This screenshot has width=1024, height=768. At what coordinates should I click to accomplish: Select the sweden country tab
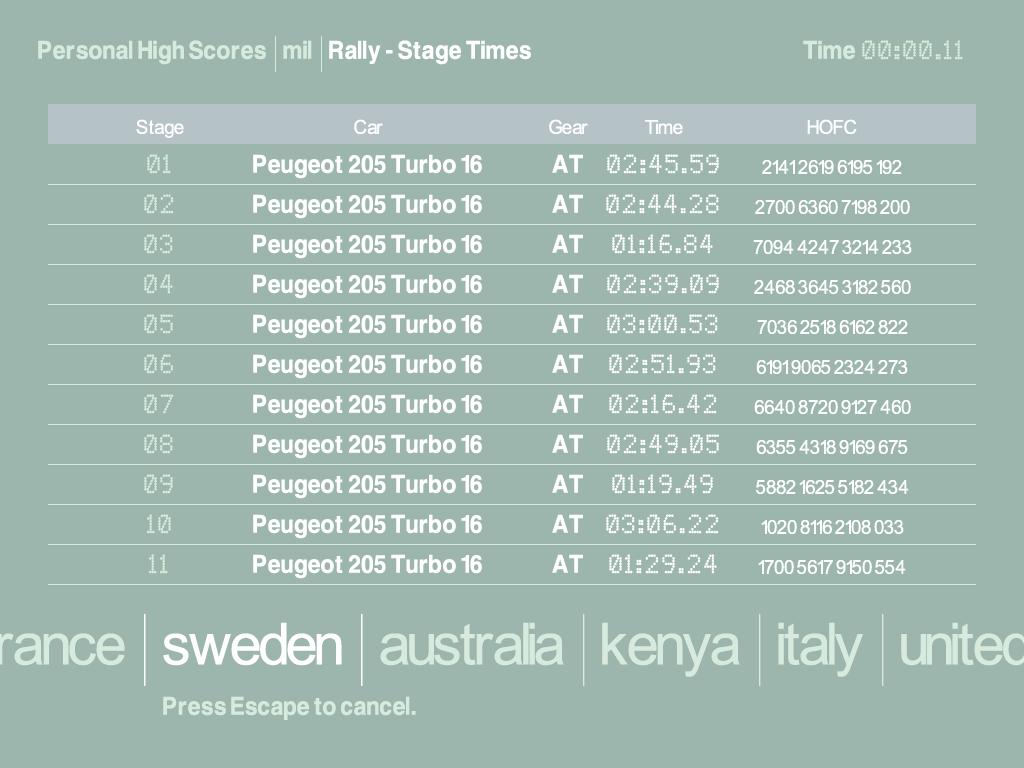[251, 646]
